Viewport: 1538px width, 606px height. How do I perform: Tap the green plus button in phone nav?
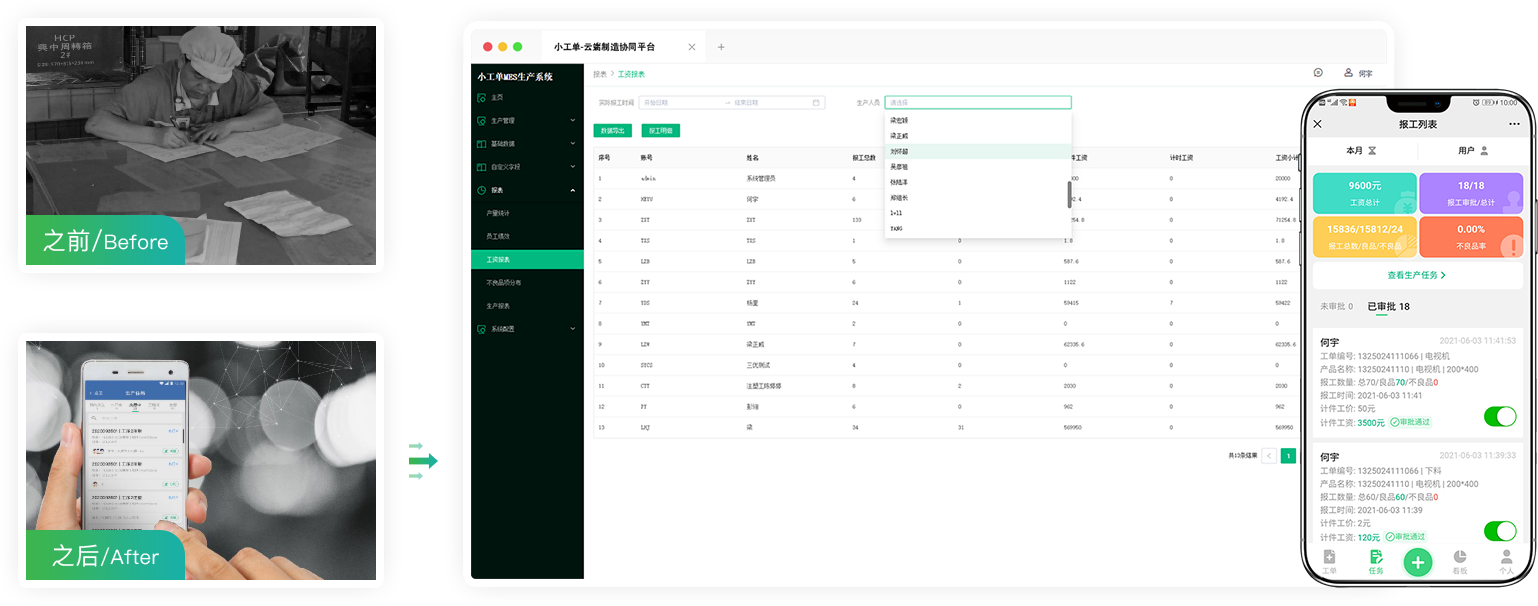tap(1417, 562)
